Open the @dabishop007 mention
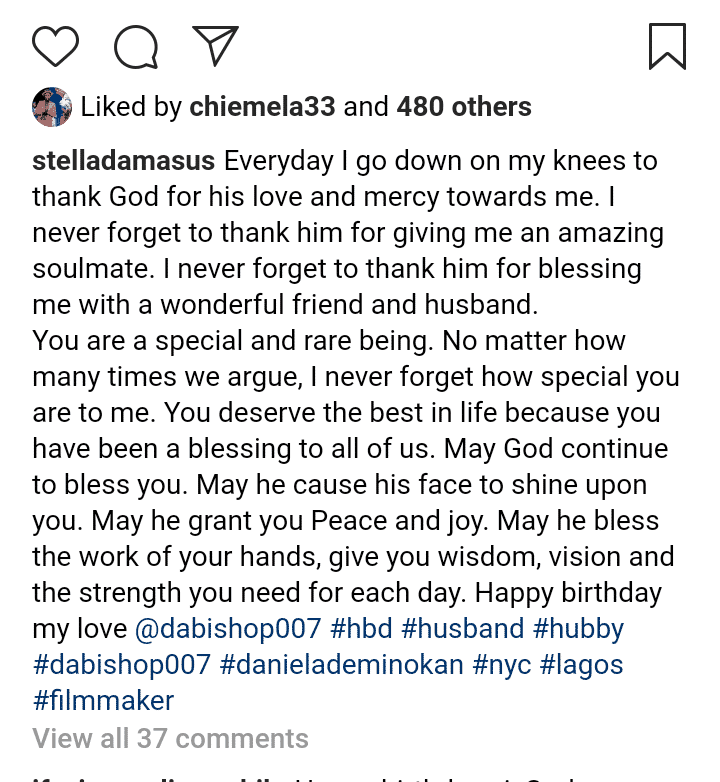720x782 pixels. (228, 629)
